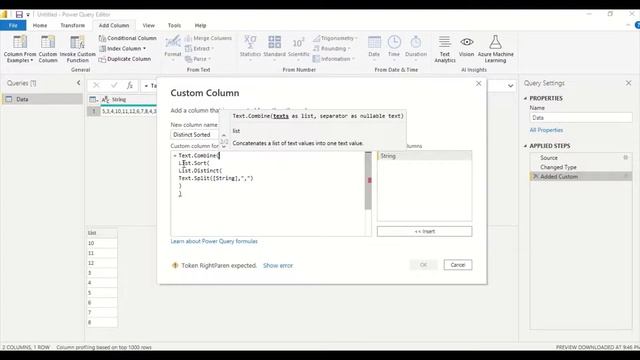This screenshot has height=360, width=640.
Task: Launch Azure Machine Learning insight
Action: click(x=495, y=49)
